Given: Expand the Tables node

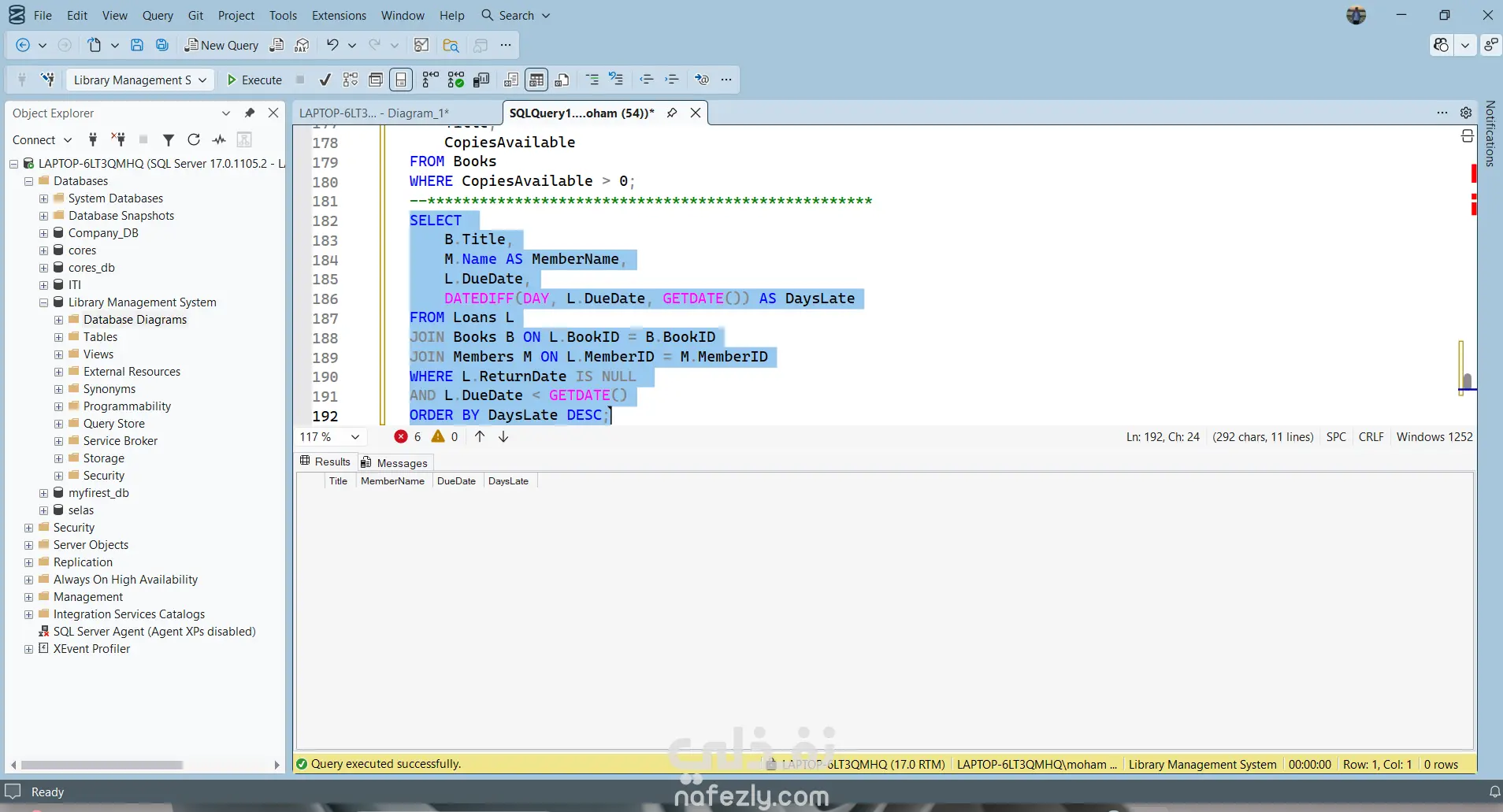Looking at the screenshot, I should tap(59, 337).
